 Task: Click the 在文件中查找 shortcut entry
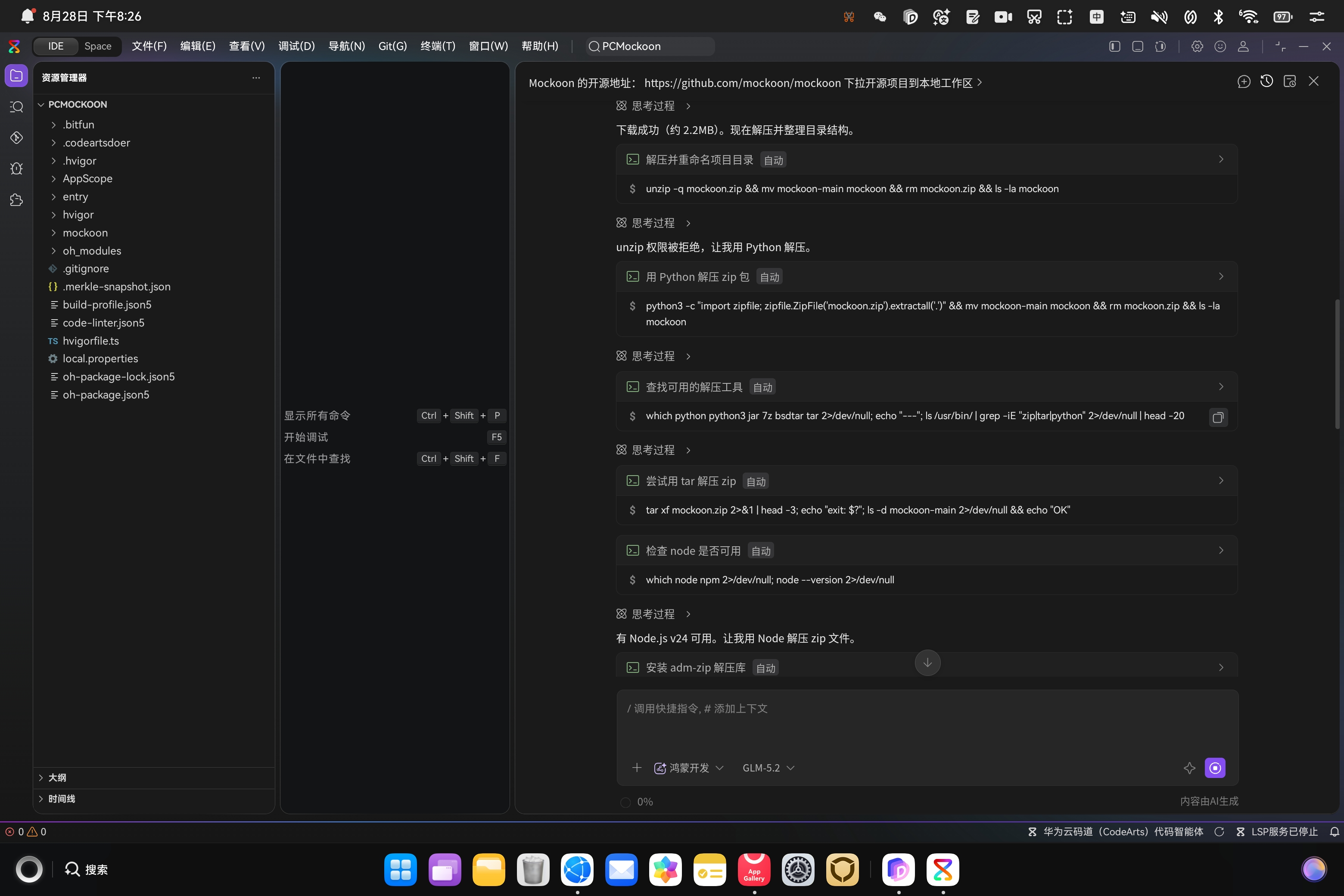(394, 459)
